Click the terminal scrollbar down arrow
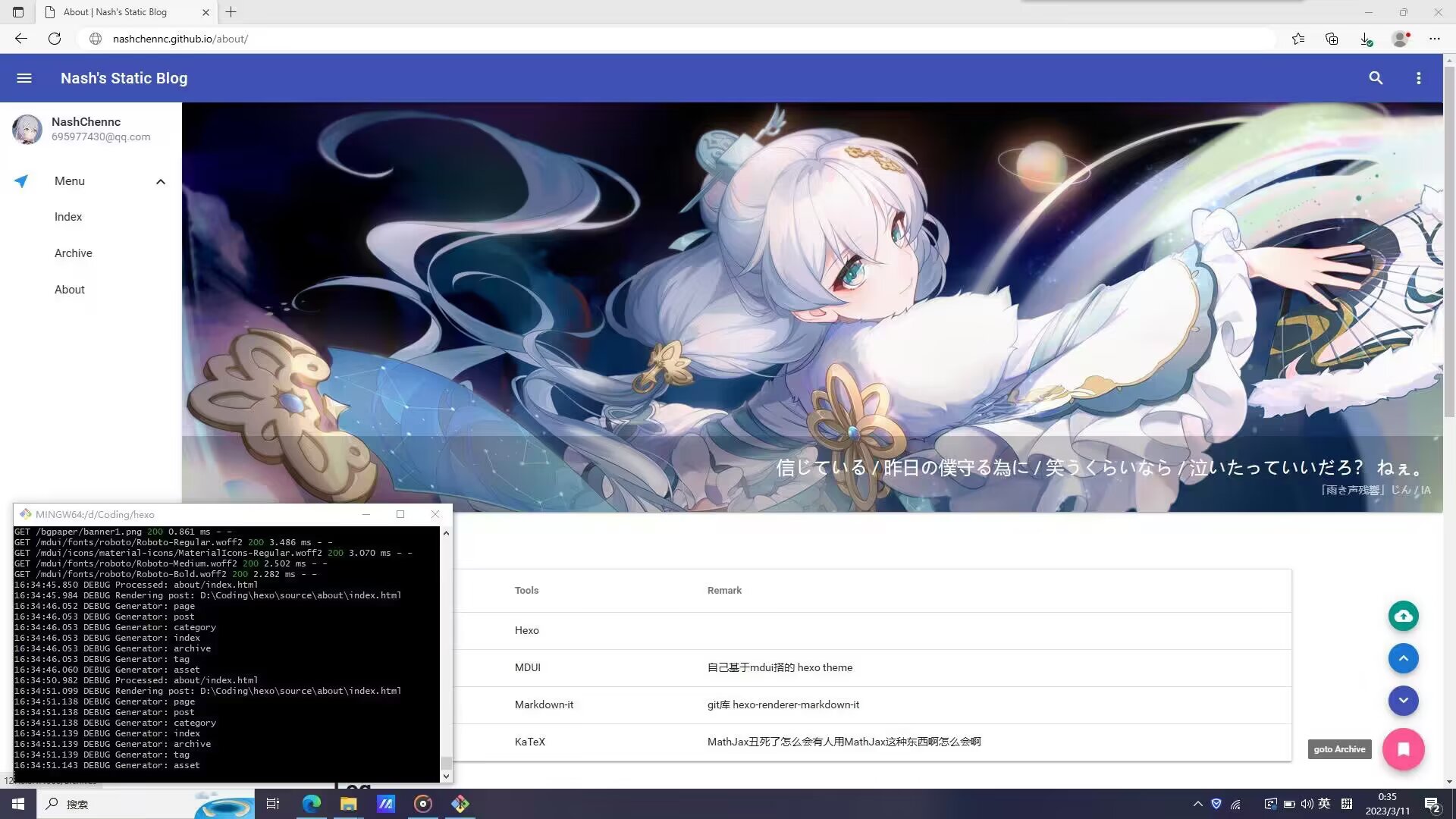Screen dimensions: 1456x819 (x=446, y=776)
